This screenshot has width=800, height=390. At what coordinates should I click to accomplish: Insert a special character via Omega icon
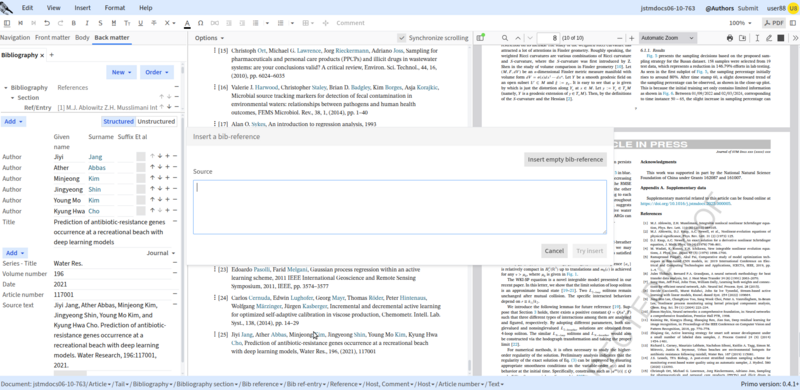coord(201,23)
